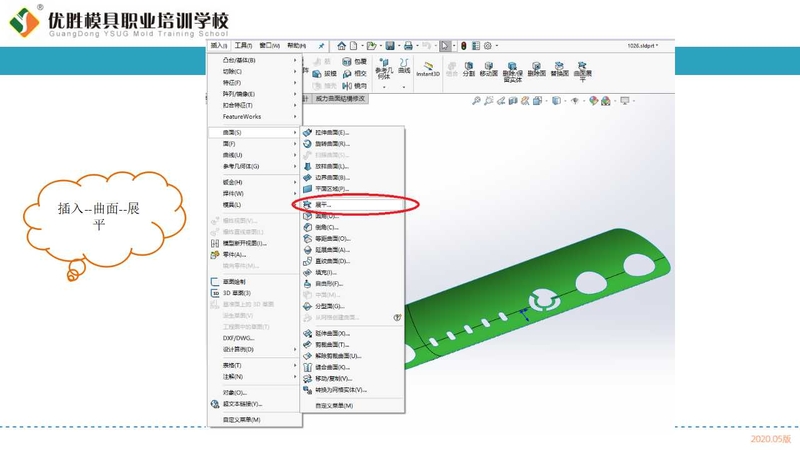Click the Display Style cube icon
The height and width of the screenshot is (450, 800).
(556, 101)
